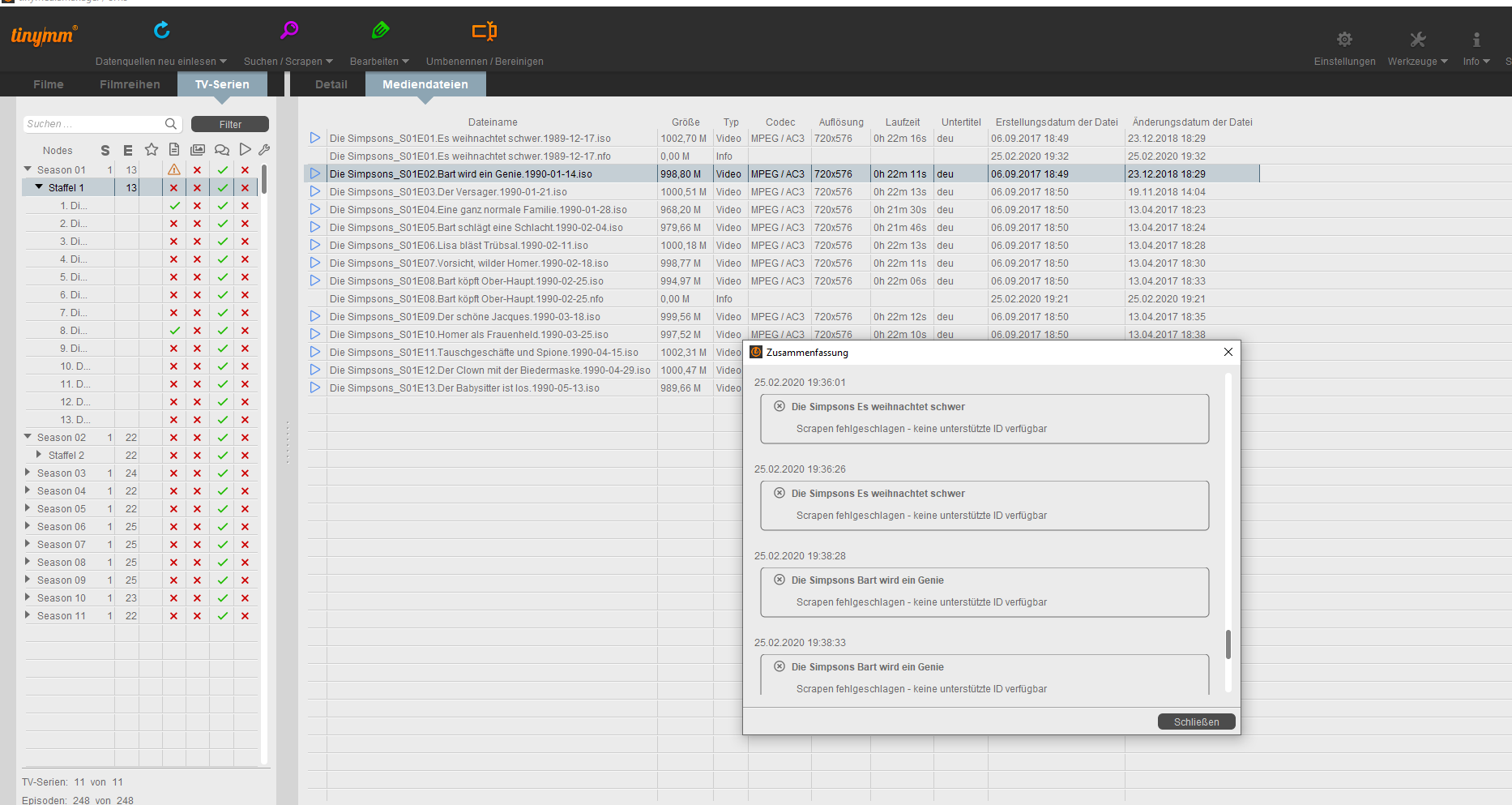
Task: Expand the Season 08 tree node
Action: pyautogui.click(x=28, y=561)
